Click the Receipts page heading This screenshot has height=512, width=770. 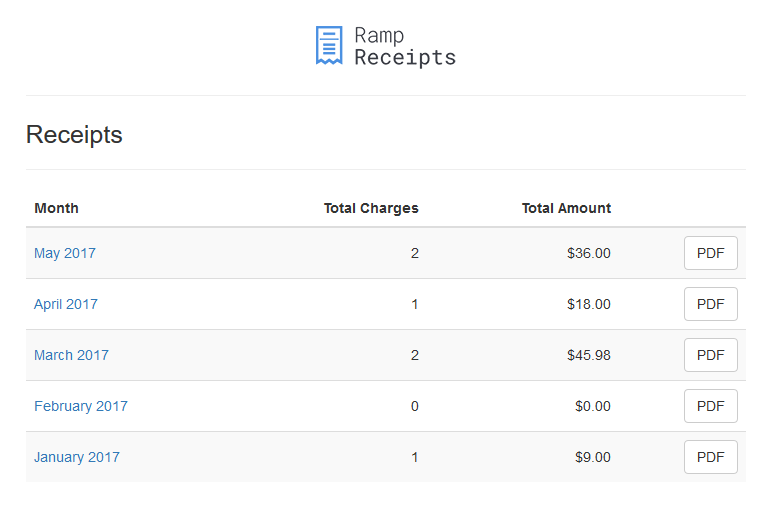(74, 135)
